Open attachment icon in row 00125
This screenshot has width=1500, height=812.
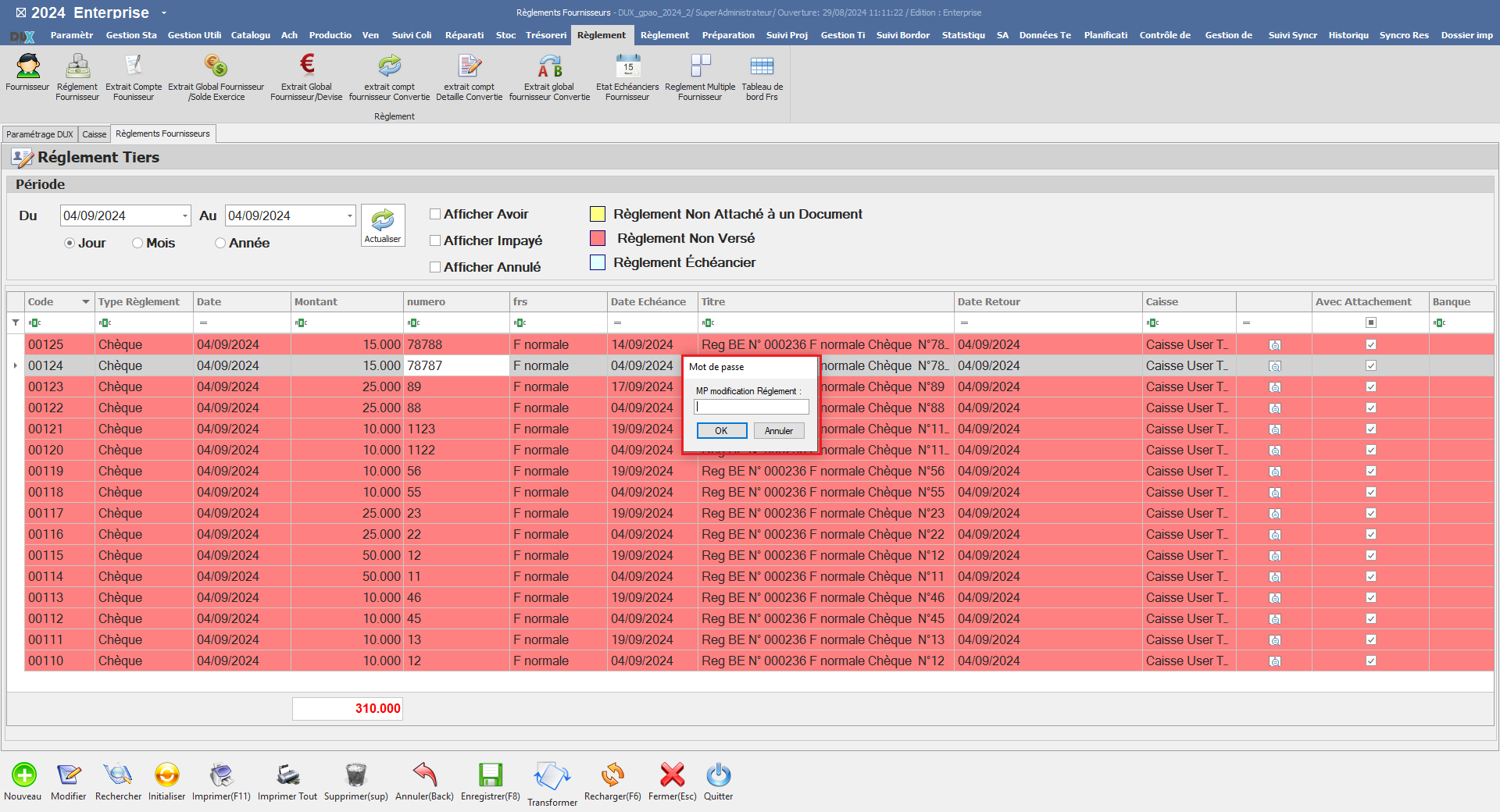[x=1274, y=345]
